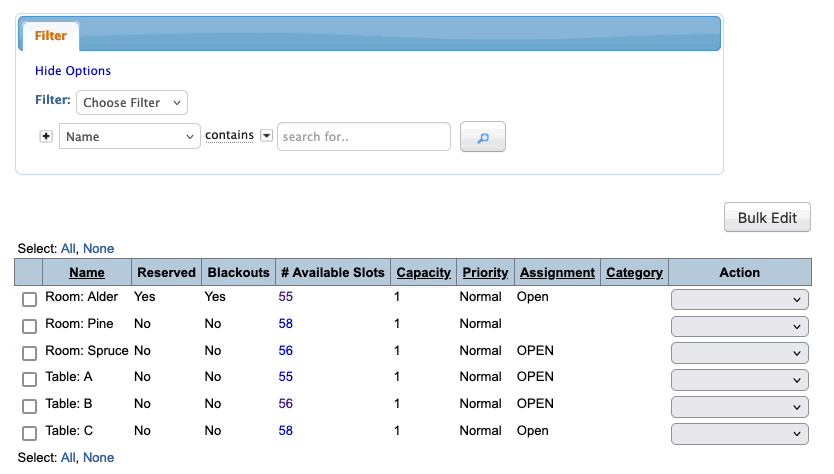This screenshot has width=834, height=474.
Task: Tick the checkbox for Room: Alder
Action: tap(29, 299)
